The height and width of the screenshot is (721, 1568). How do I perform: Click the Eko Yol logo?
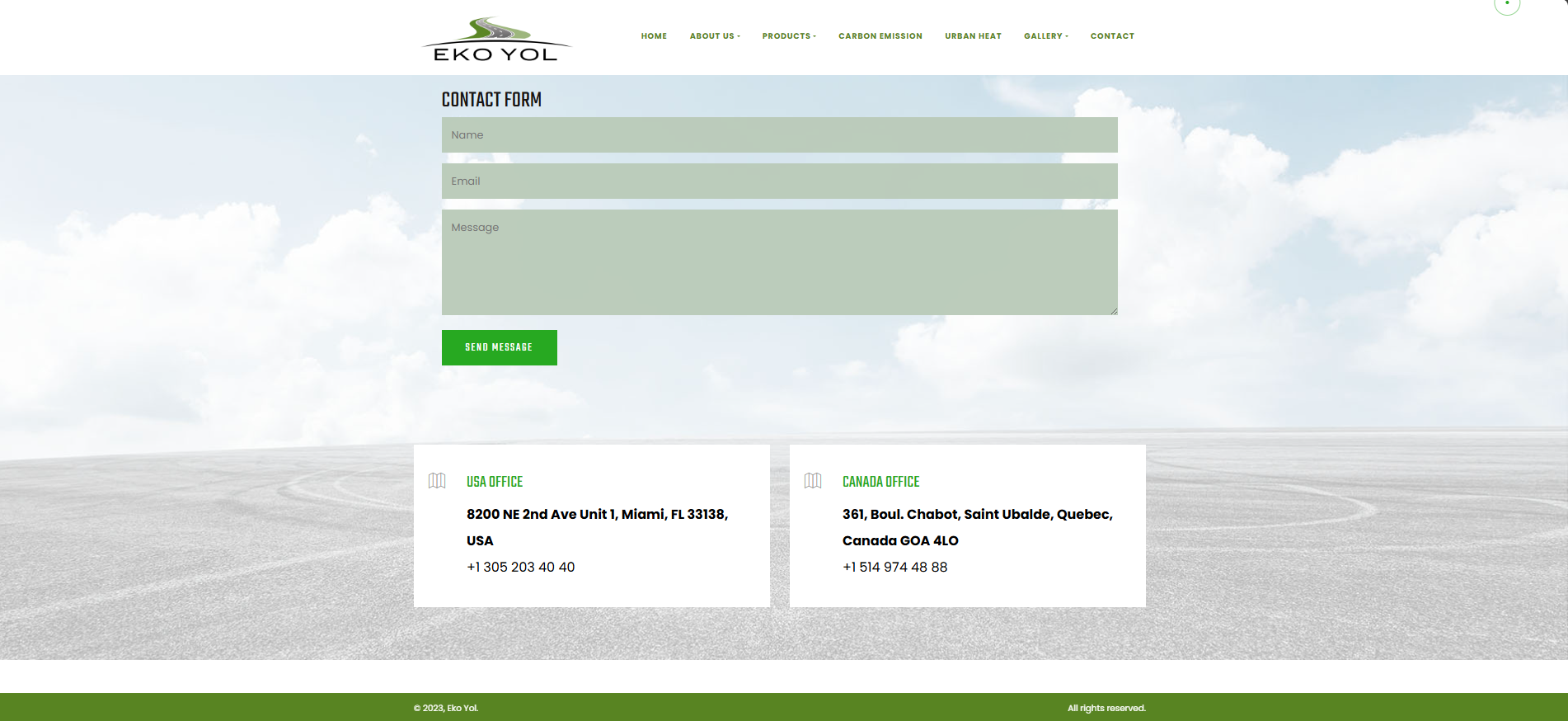pos(496,40)
